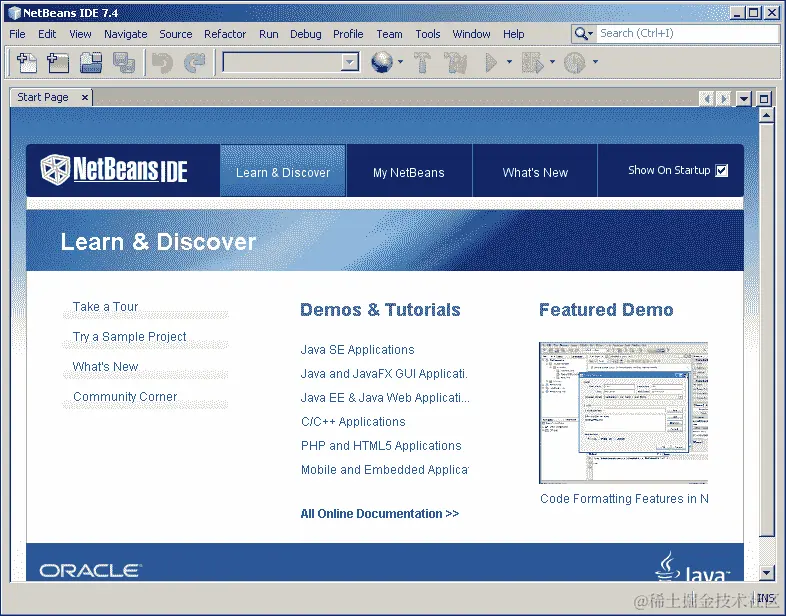This screenshot has width=786, height=616.
Task: Open the Run menu
Action: pos(269,34)
